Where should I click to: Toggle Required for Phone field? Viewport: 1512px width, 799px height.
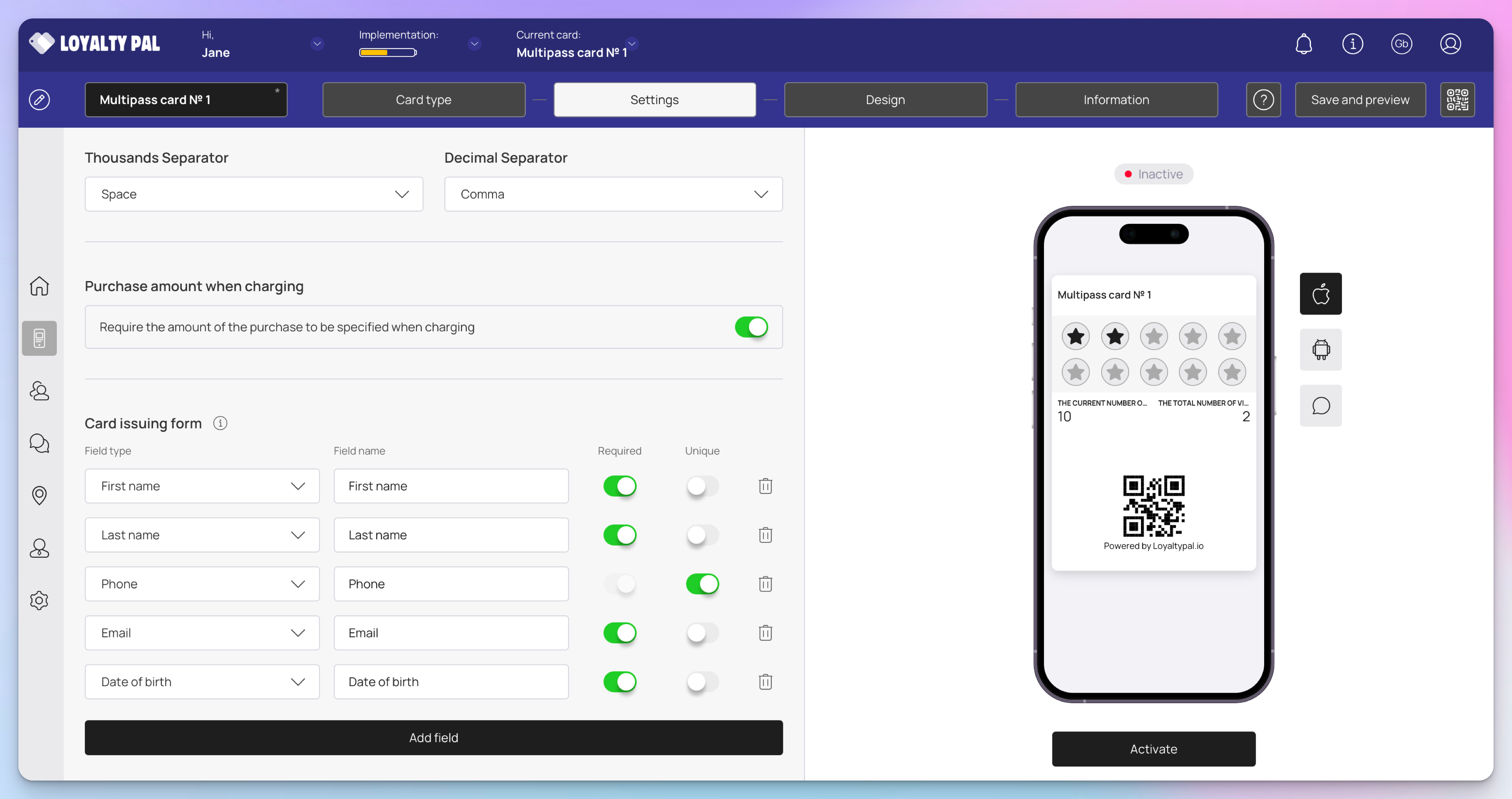pos(620,584)
